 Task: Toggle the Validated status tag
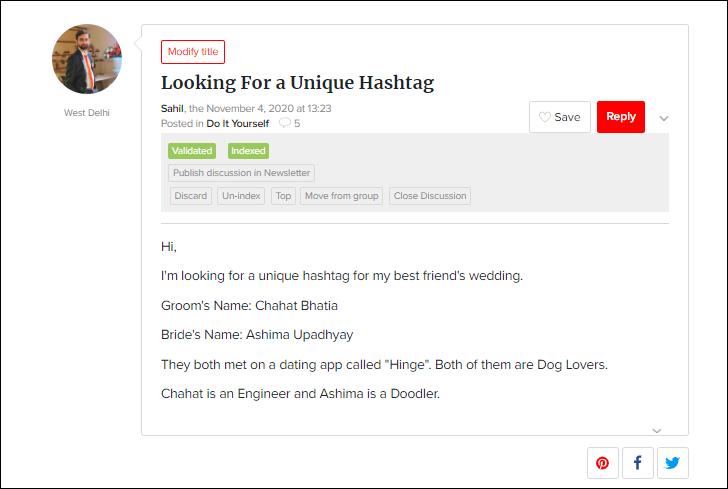[x=192, y=151]
